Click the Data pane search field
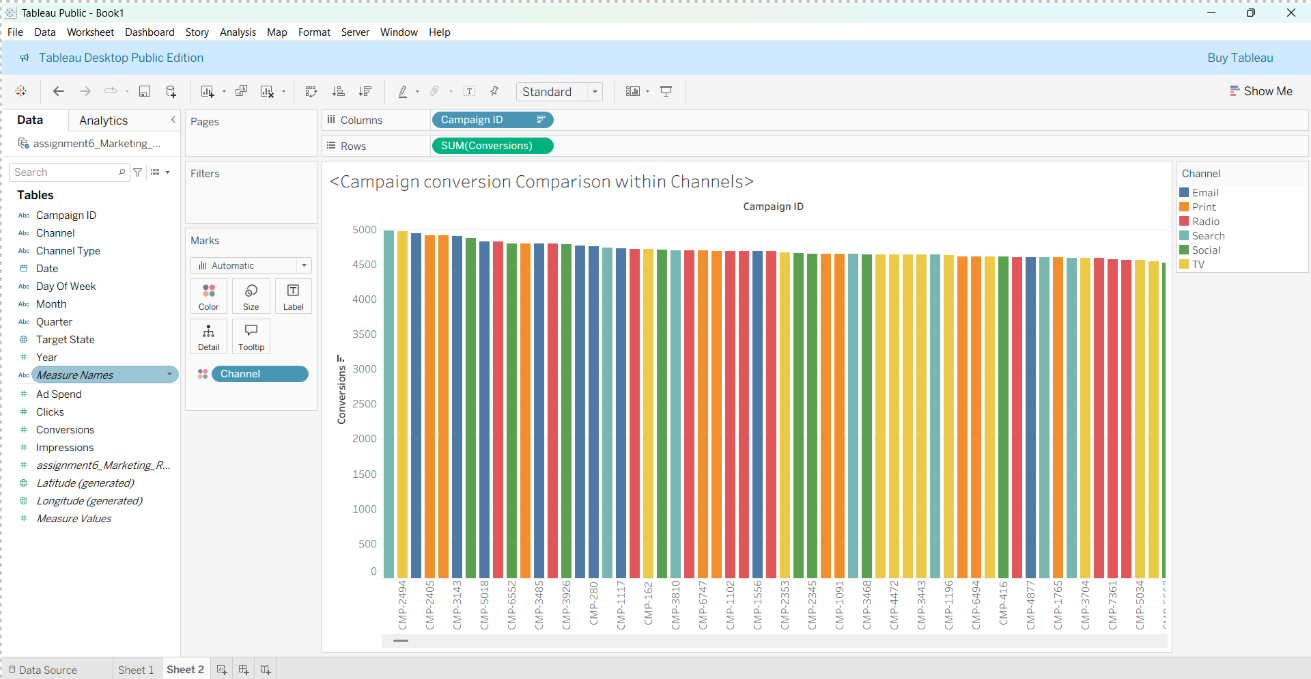1311x679 pixels. 70,172
